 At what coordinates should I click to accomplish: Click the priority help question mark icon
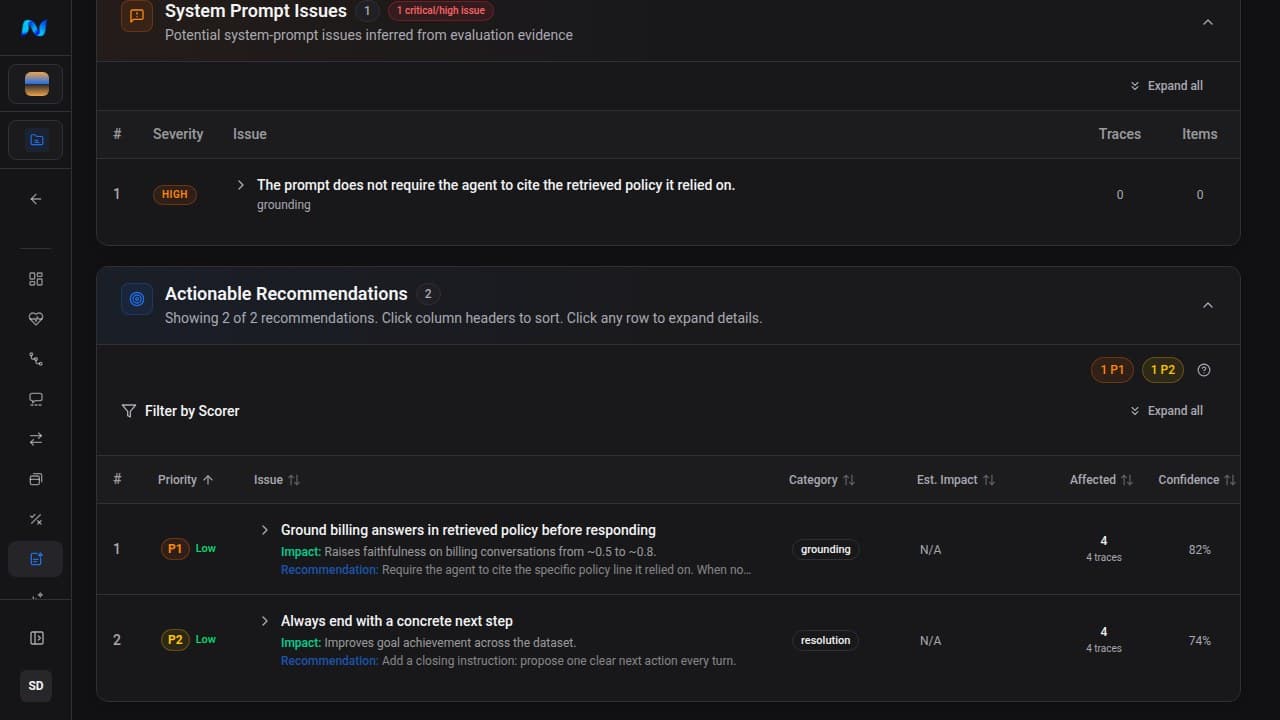click(1204, 370)
